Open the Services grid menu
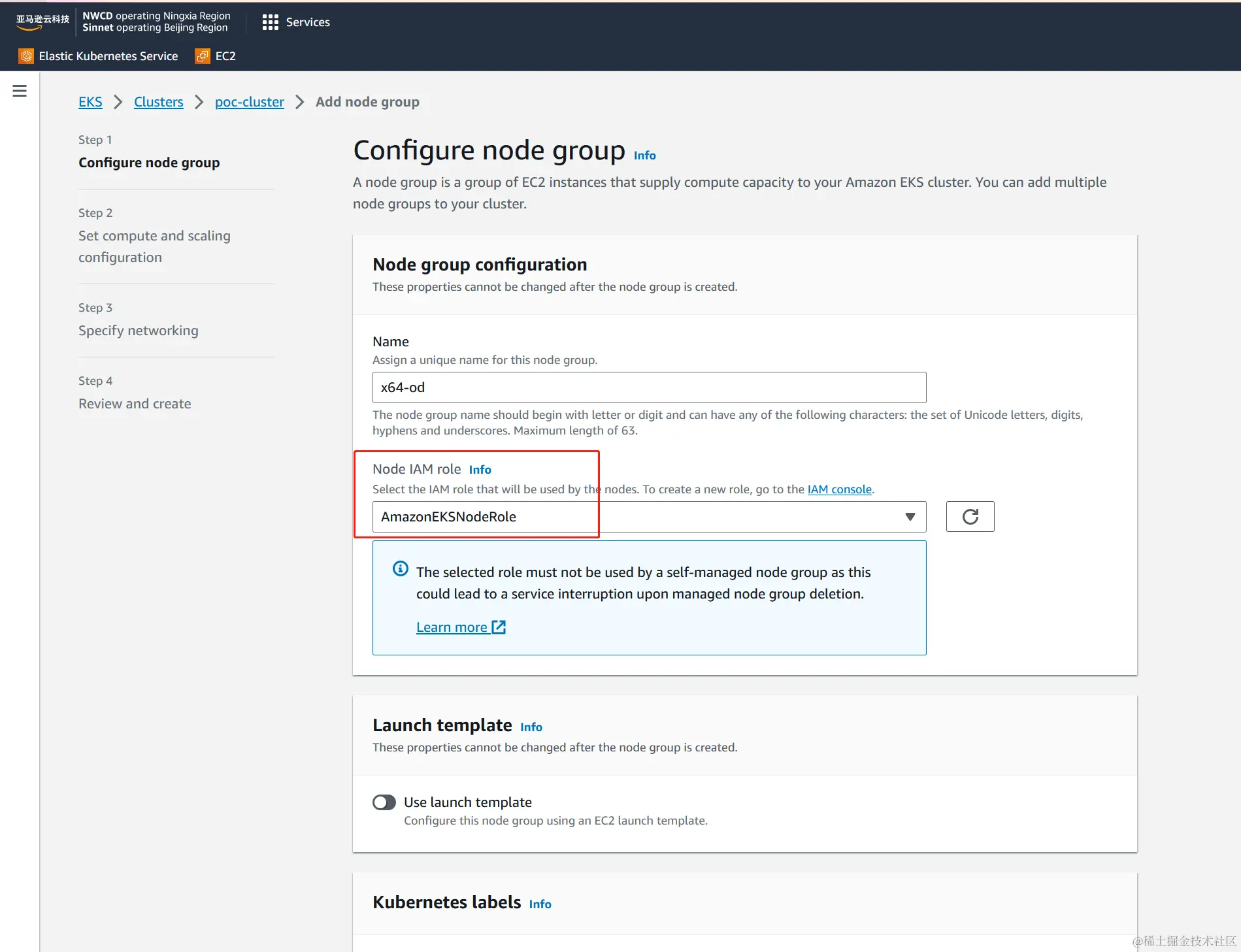 pyautogui.click(x=296, y=22)
